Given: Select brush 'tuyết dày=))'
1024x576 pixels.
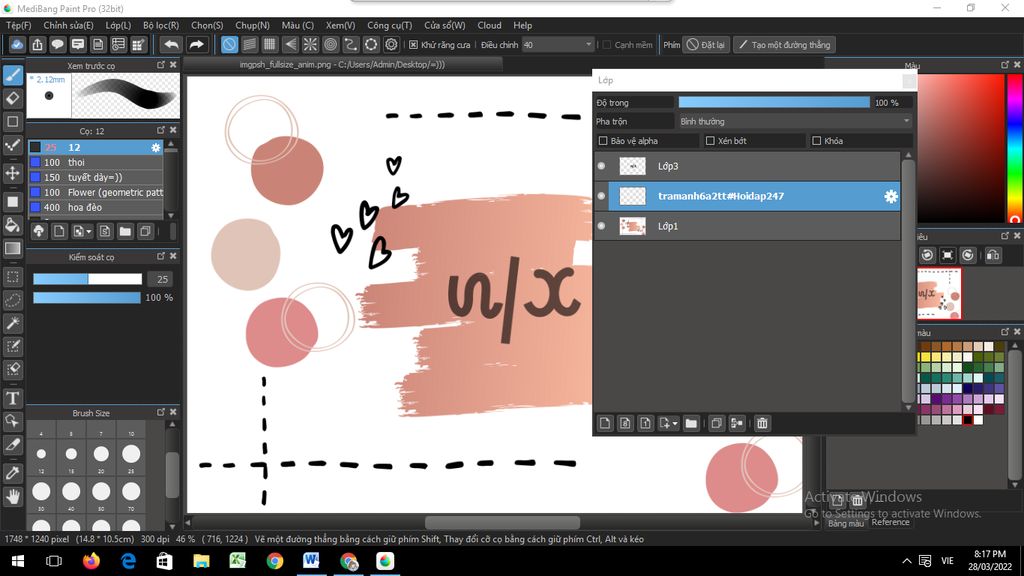Looking at the screenshot, I should point(95,177).
